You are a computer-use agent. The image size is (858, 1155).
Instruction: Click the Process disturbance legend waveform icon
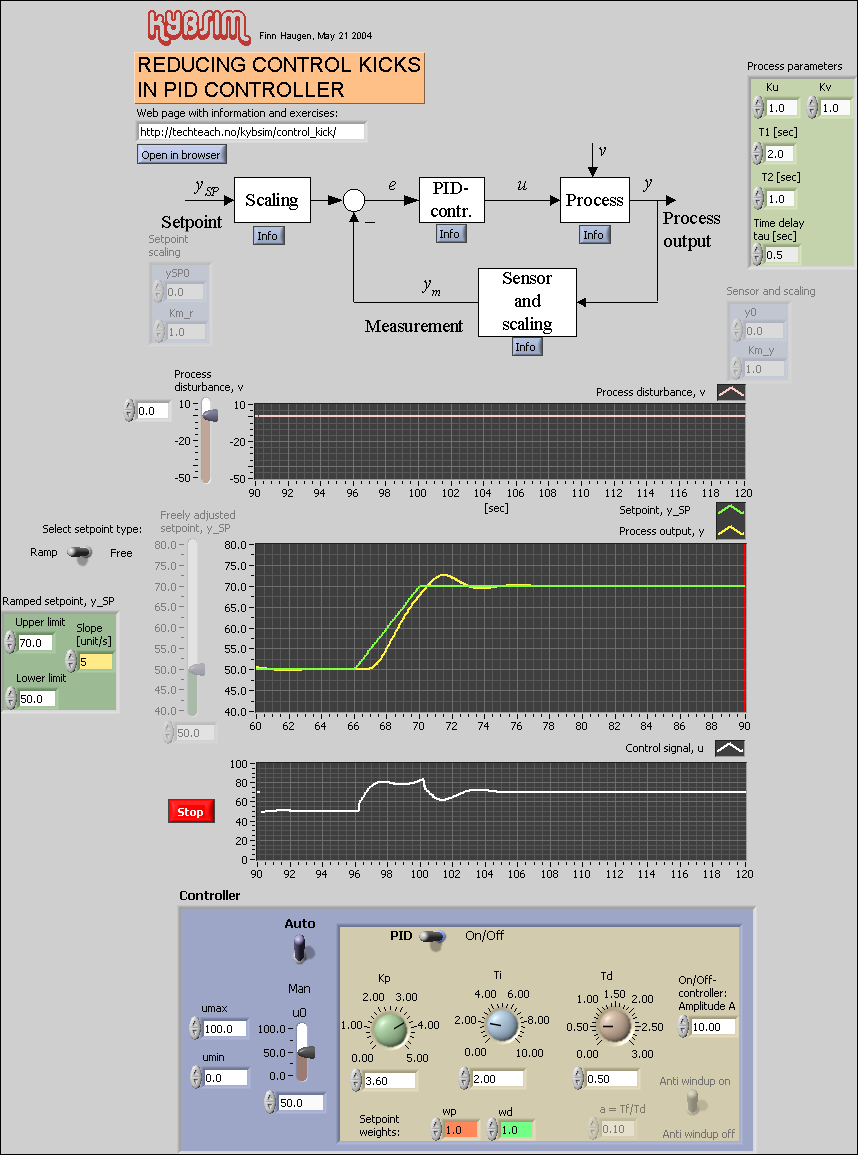(x=730, y=391)
